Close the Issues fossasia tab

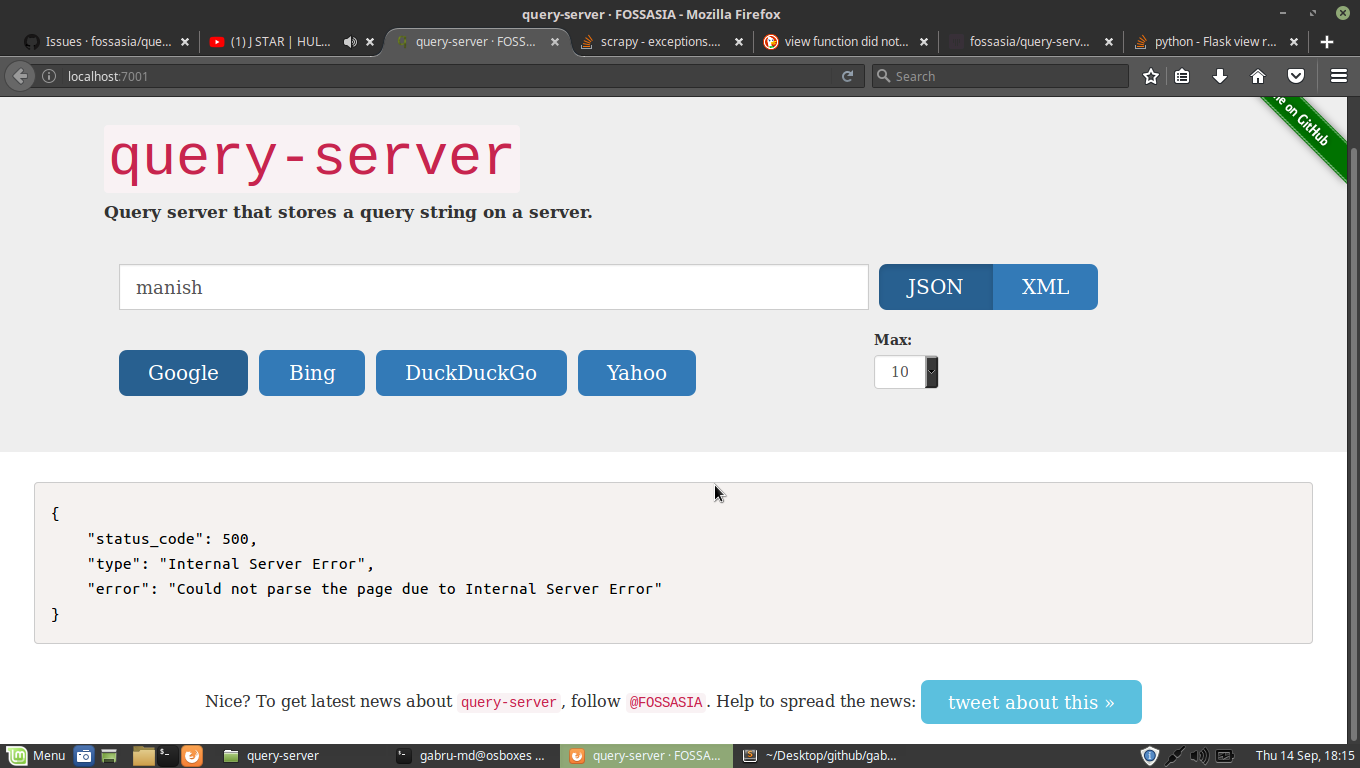pyautogui.click(x=185, y=42)
